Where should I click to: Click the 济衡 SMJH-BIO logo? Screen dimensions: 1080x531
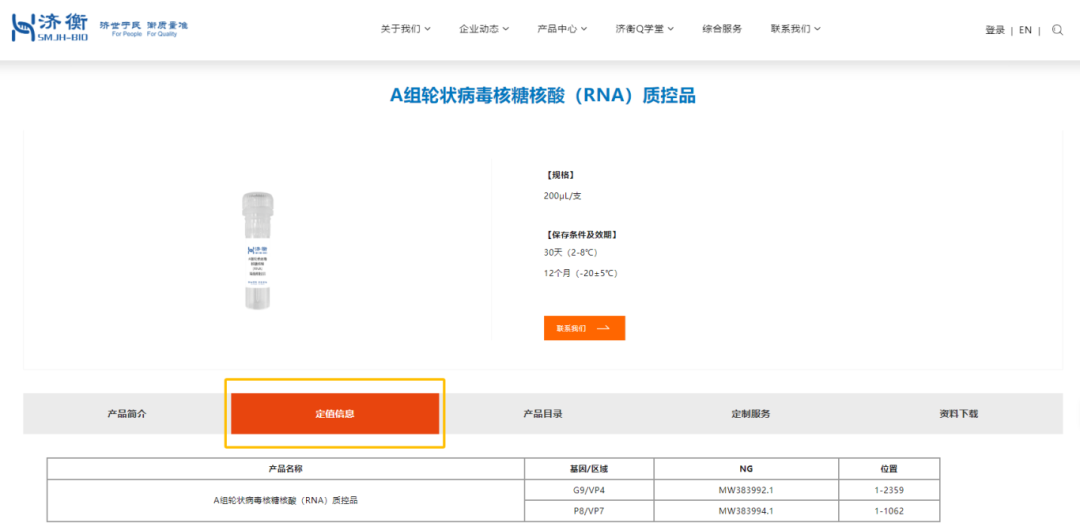(x=50, y=28)
